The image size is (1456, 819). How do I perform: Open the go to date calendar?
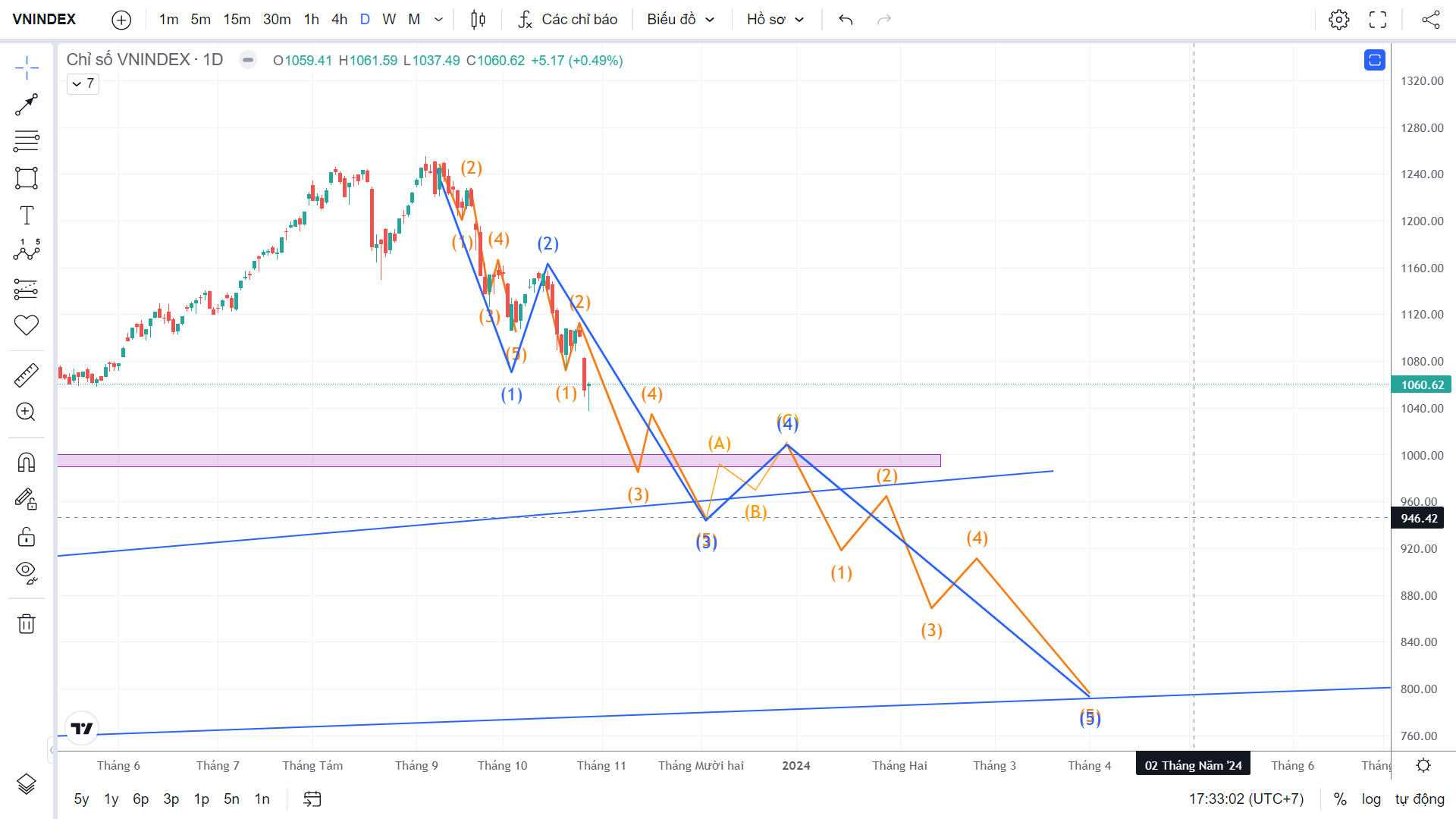point(312,799)
